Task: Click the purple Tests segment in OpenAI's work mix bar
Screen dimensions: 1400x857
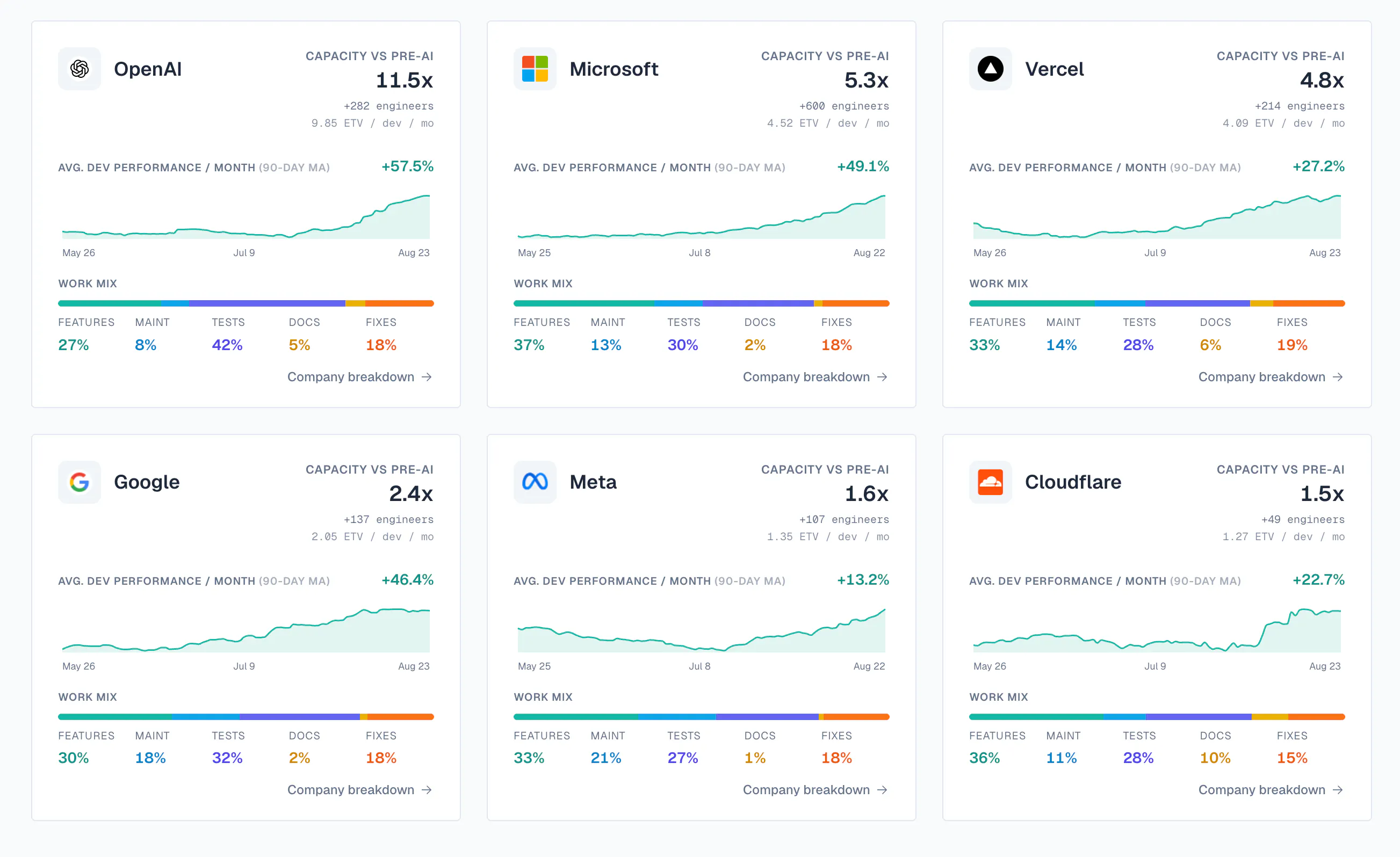Action: click(267, 303)
